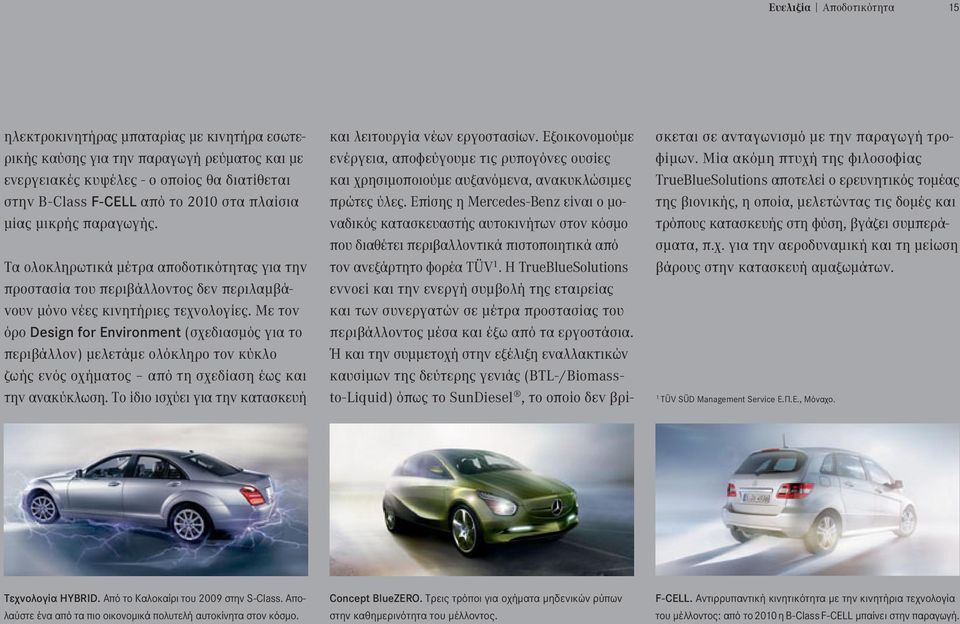Click the text "(BTL-/Biomass-" in the middle column

[575, 376]
